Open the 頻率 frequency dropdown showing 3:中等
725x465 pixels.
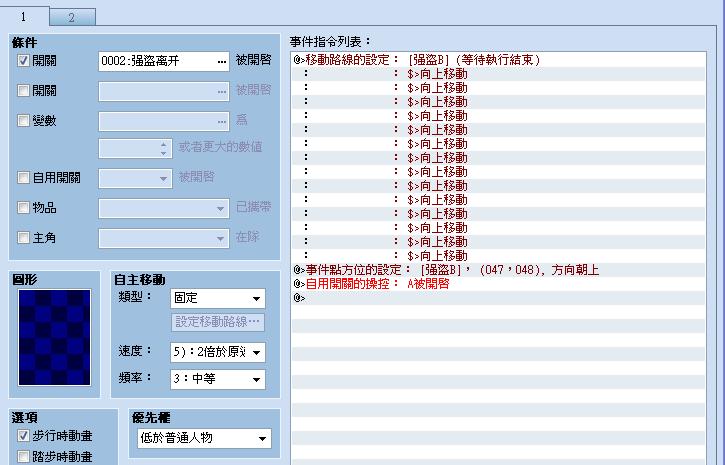(x=218, y=379)
